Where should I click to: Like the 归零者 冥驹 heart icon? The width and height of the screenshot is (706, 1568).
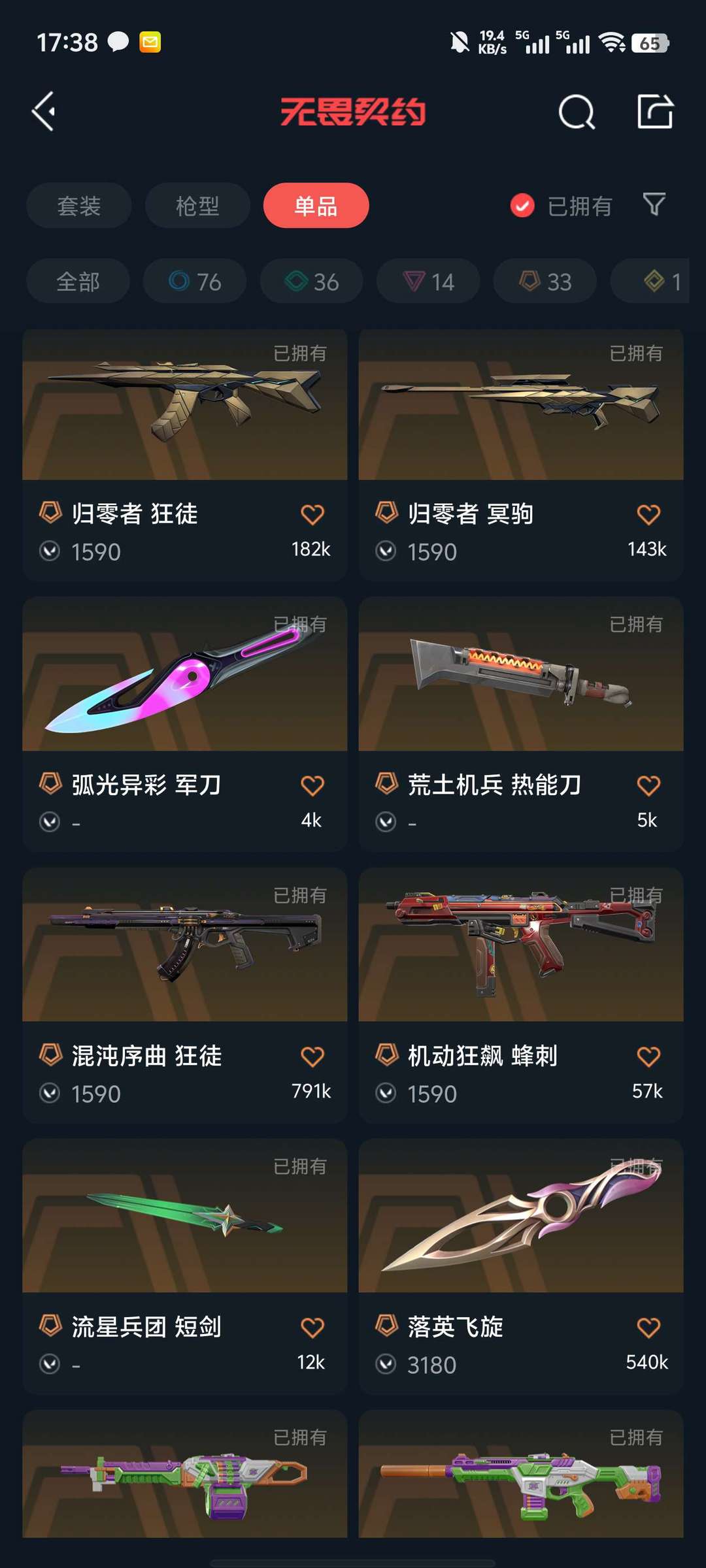pos(648,515)
